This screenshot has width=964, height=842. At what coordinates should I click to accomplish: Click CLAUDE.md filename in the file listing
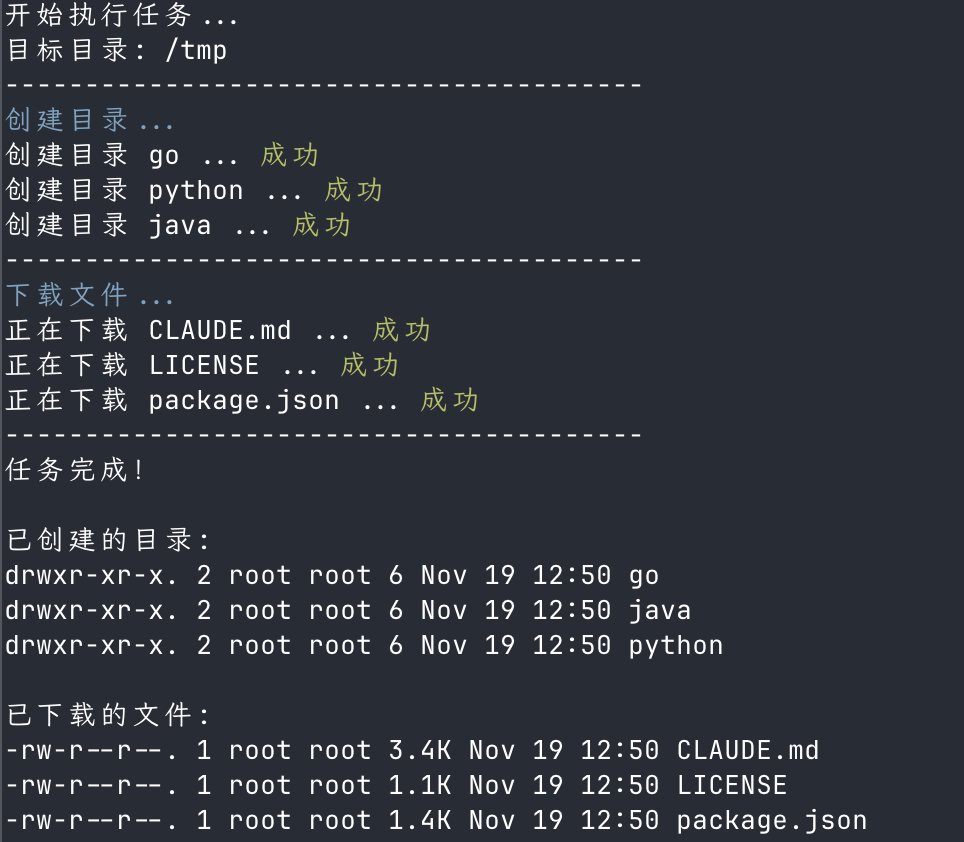coord(748,751)
